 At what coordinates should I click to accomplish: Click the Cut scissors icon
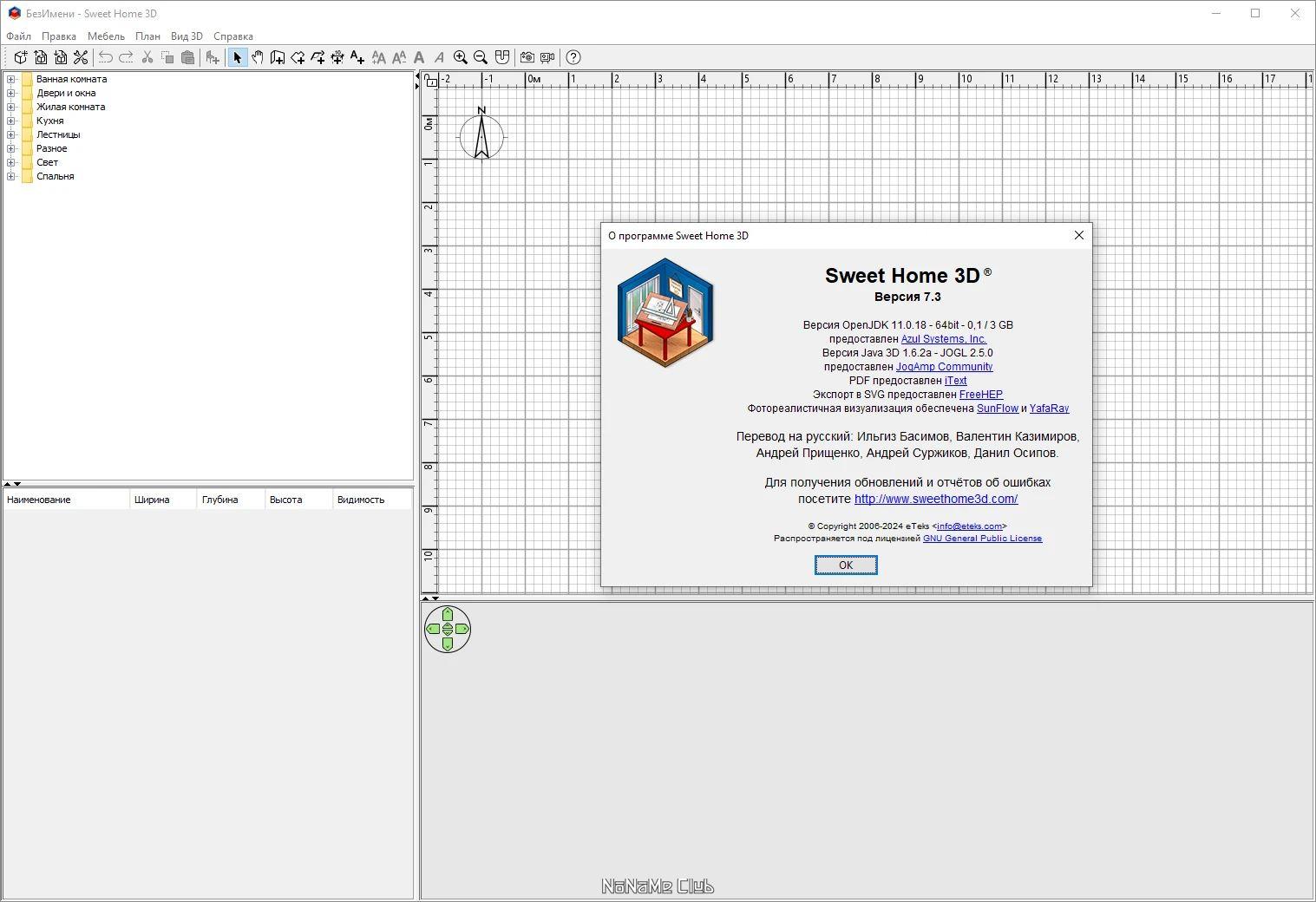click(x=147, y=57)
